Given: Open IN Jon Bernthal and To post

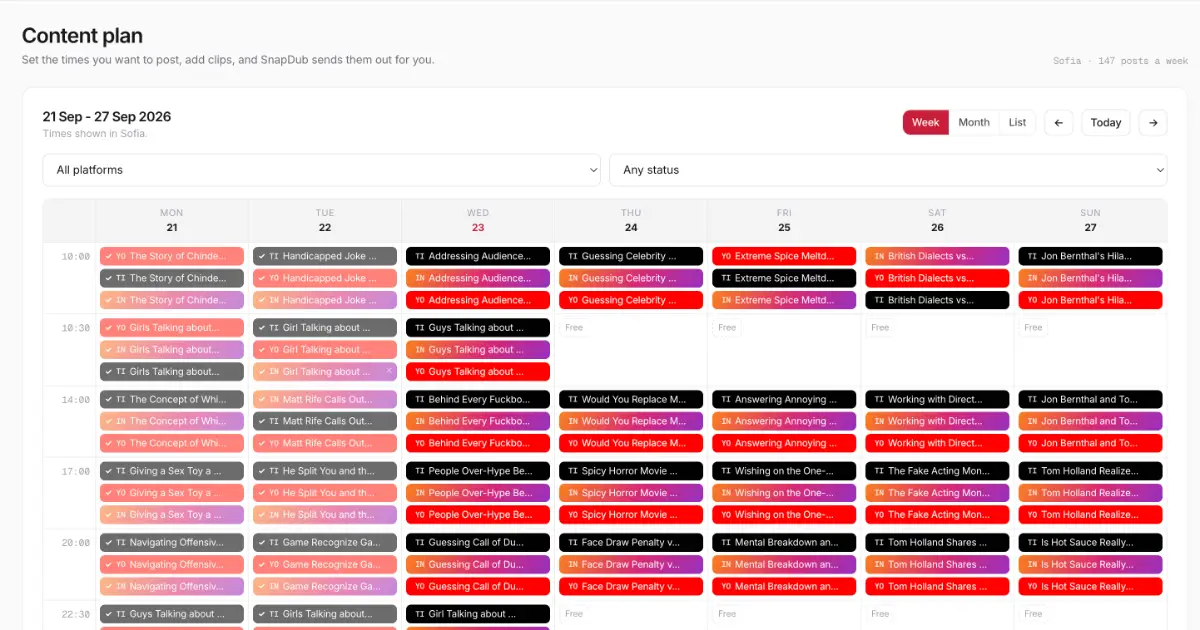Looking at the screenshot, I should coord(1091,422).
